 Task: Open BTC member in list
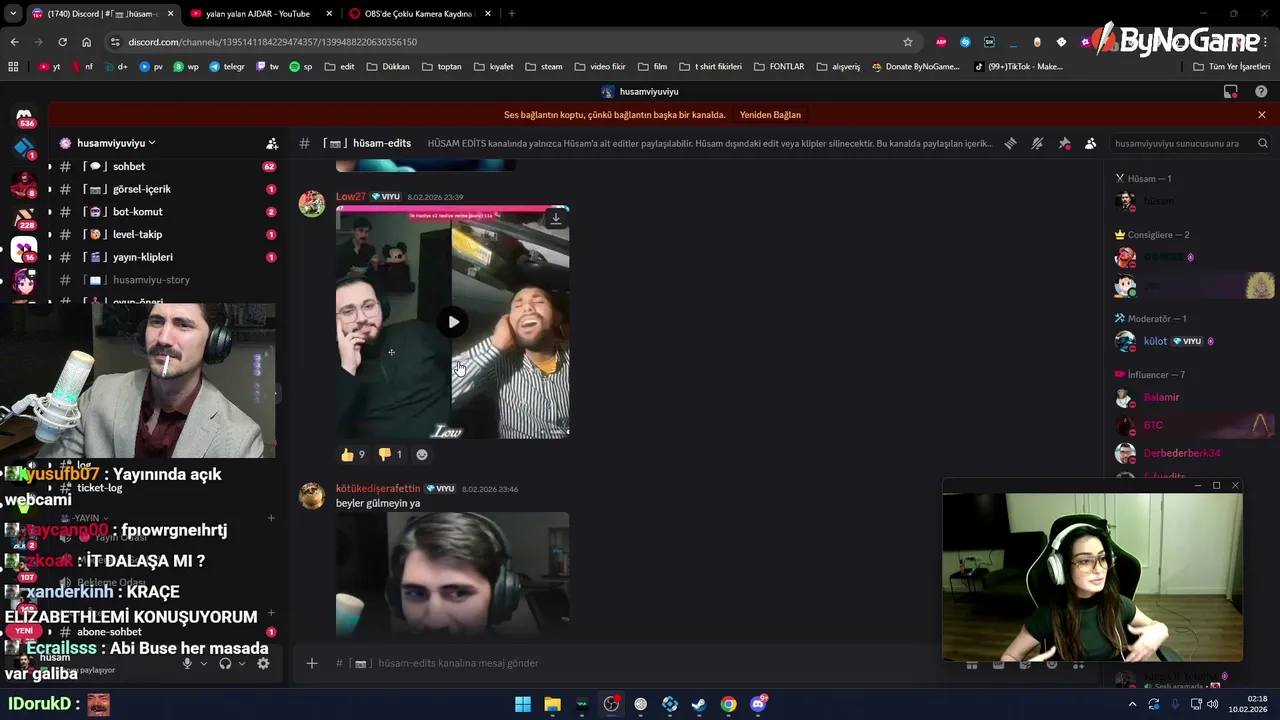click(1190, 425)
